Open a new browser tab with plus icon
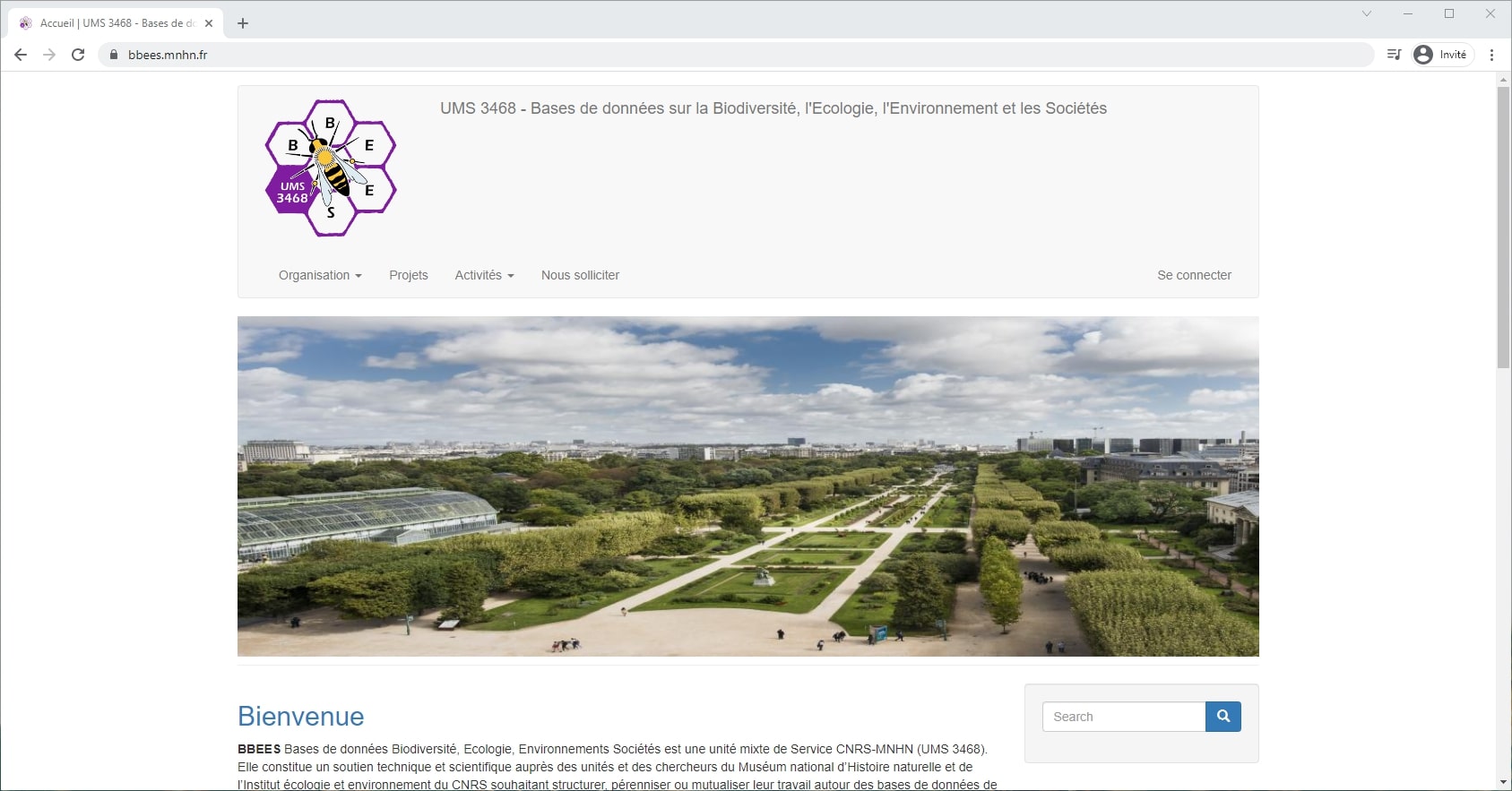Screen dimensions: 1512x791 point(243,23)
